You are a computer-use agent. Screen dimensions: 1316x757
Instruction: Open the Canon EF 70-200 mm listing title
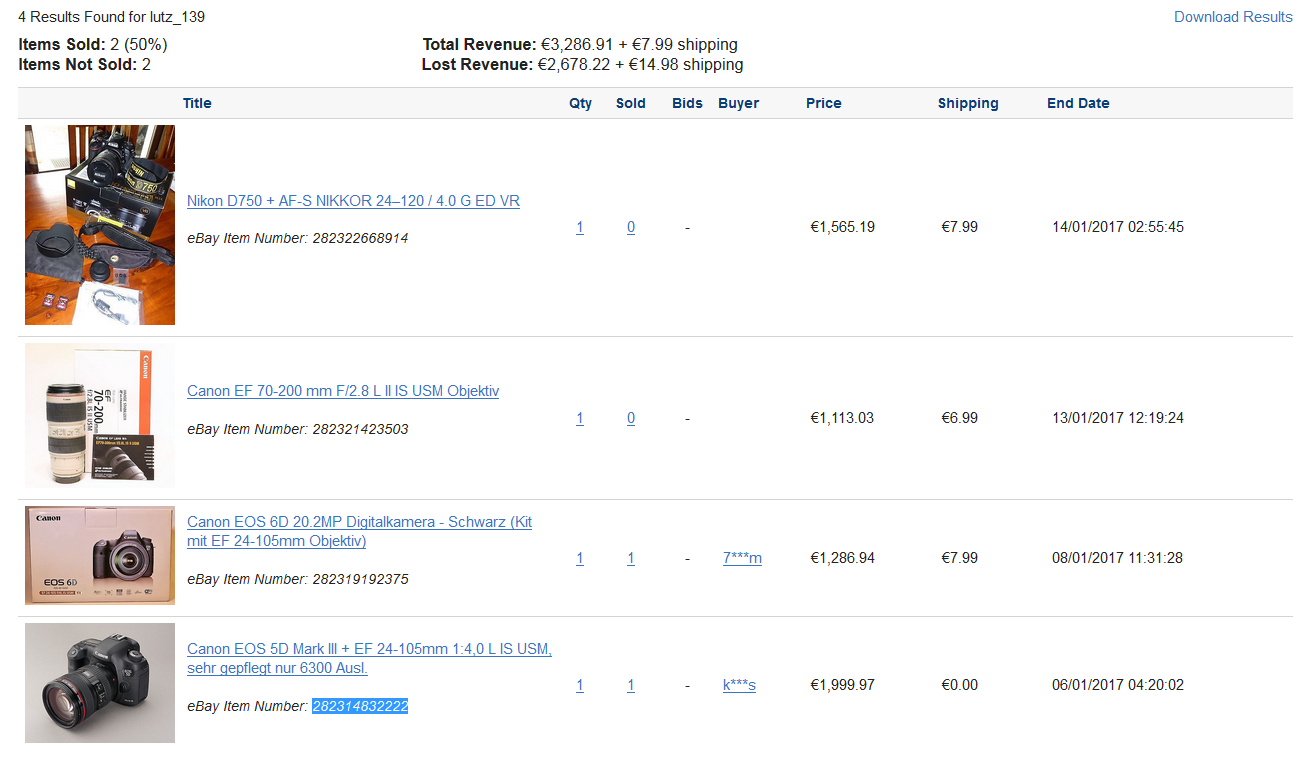click(343, 391)
